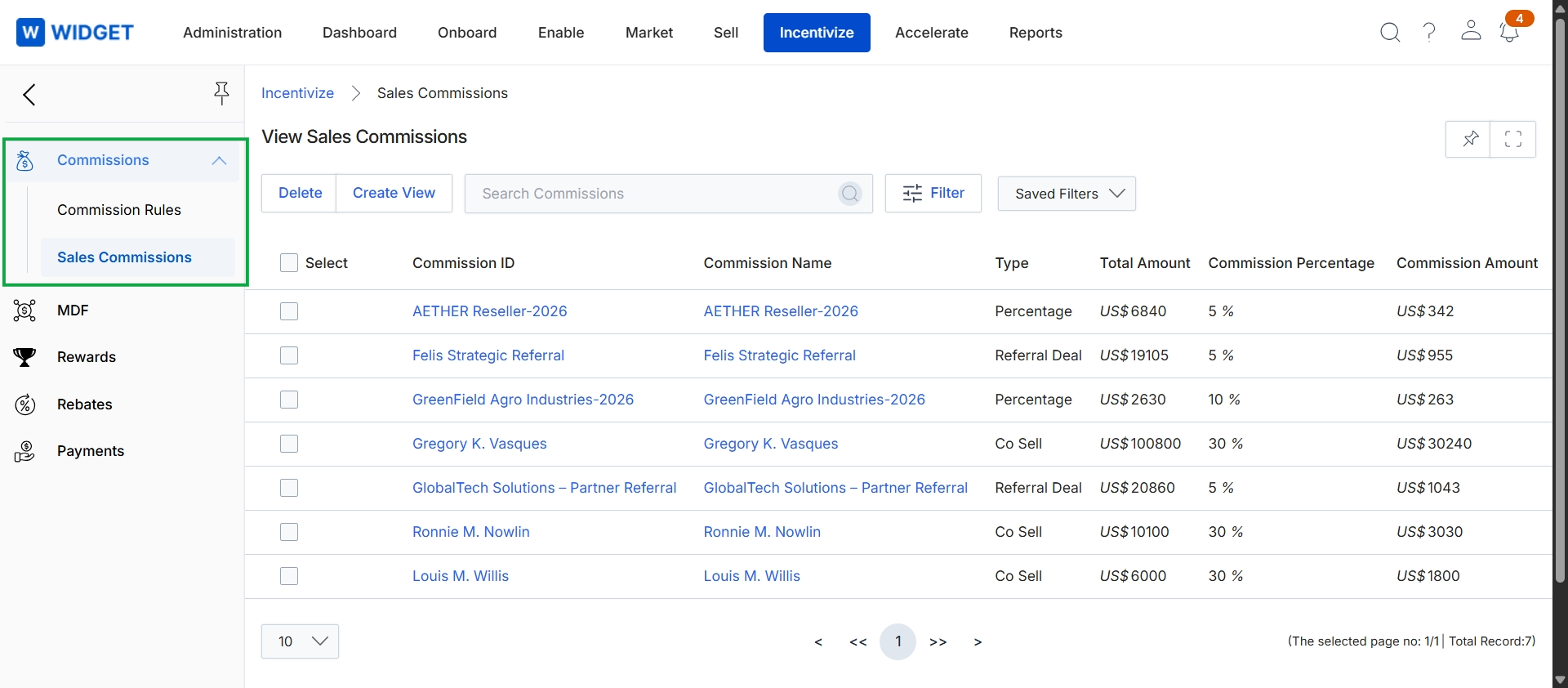Select Sales Commissions in sidebar
Viewport: 1568px width, 688px height.
pyautogui.click(x=137, y=257)
